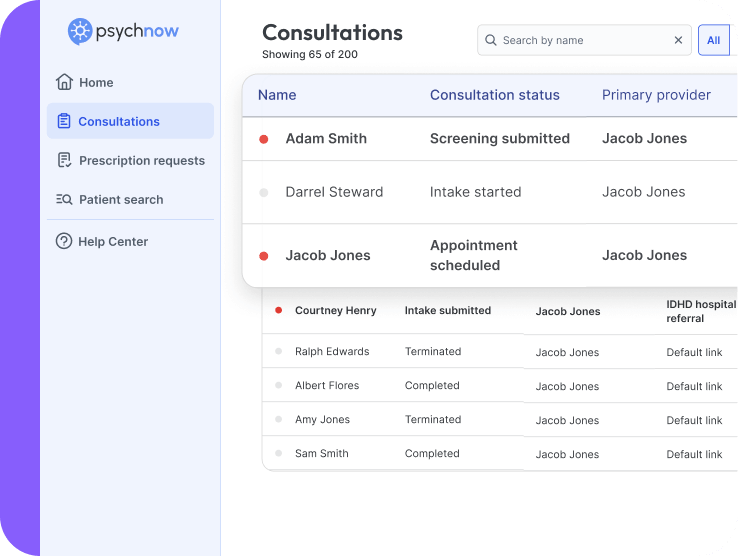
Task: Click the grey dot beside Sam Smith
Action: 279,453
